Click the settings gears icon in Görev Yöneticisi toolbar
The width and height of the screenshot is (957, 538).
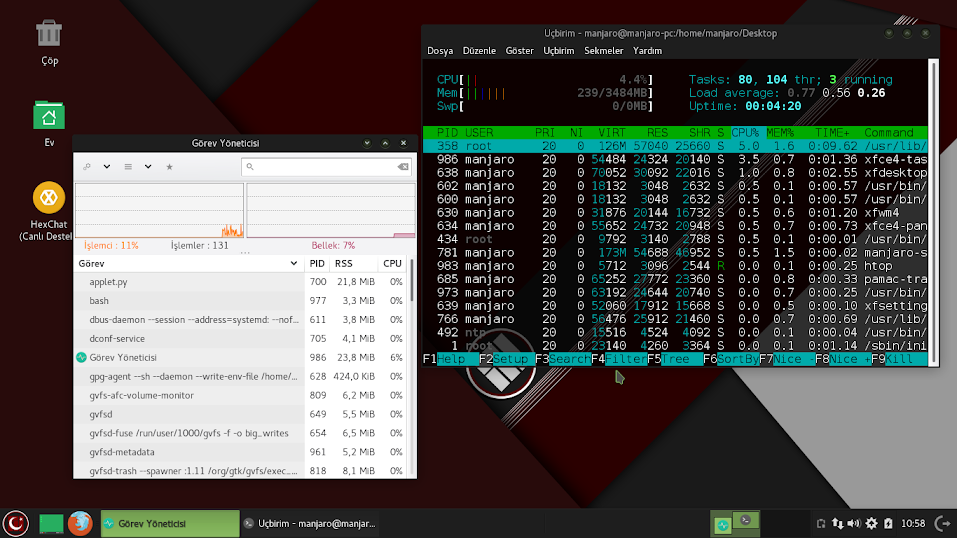(87, 167)
